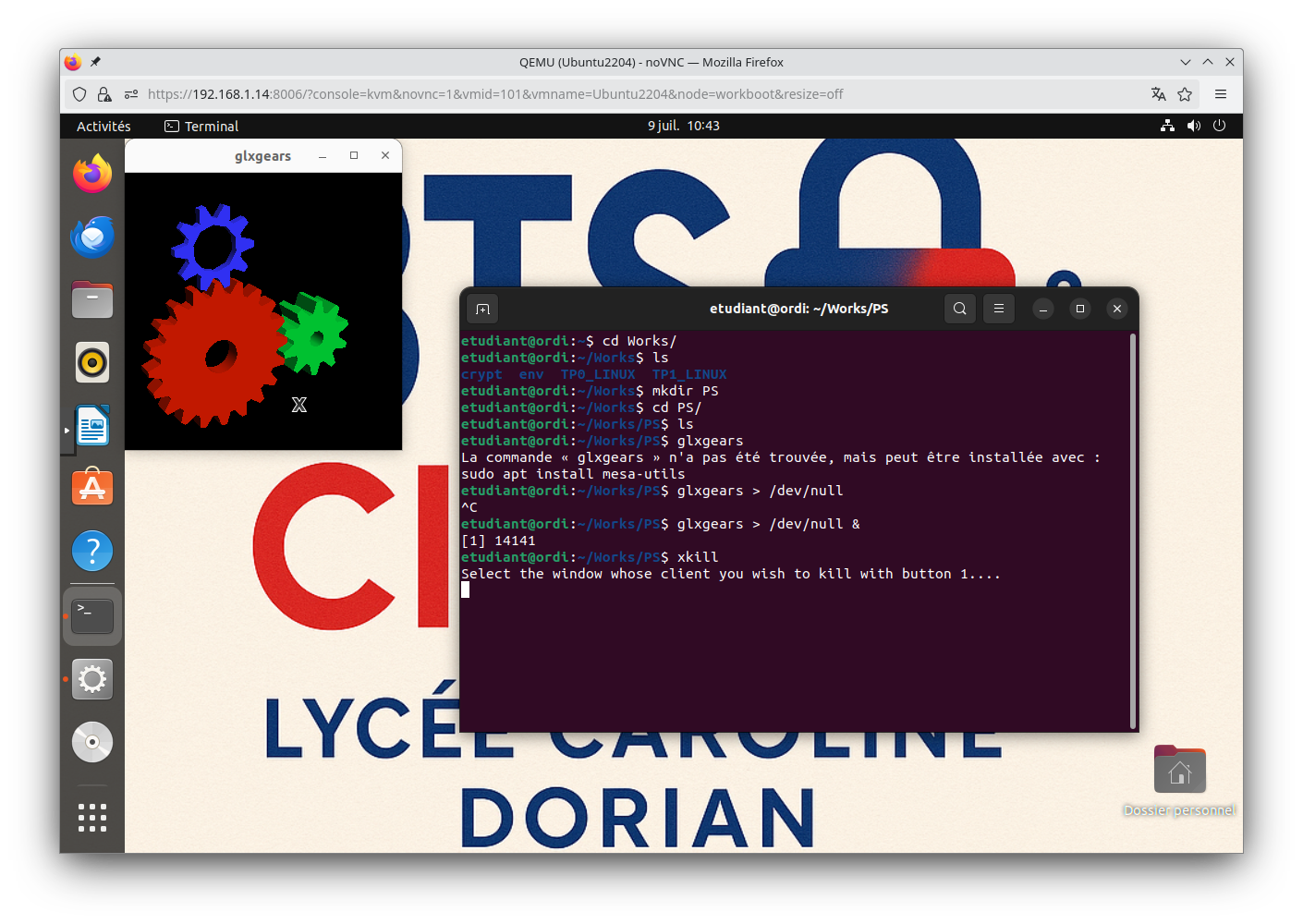
Task: Open the date and time calendar panel
Action: [683, 126]
